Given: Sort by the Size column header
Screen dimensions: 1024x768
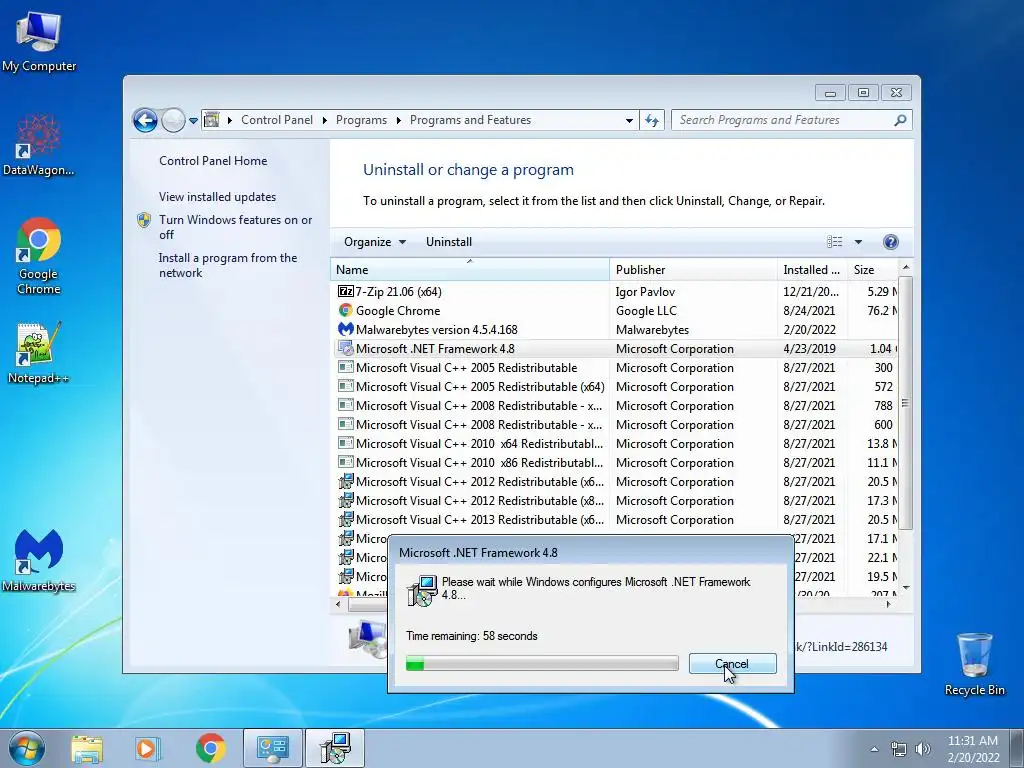Looking at the screenshot, I should pos(872,270).
